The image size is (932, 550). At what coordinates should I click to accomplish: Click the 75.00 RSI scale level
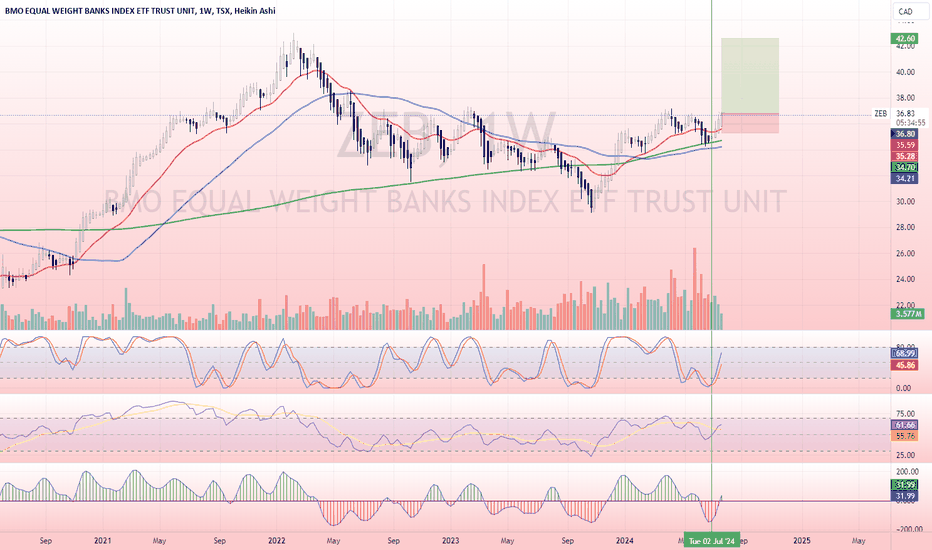(x=905, y=414)
